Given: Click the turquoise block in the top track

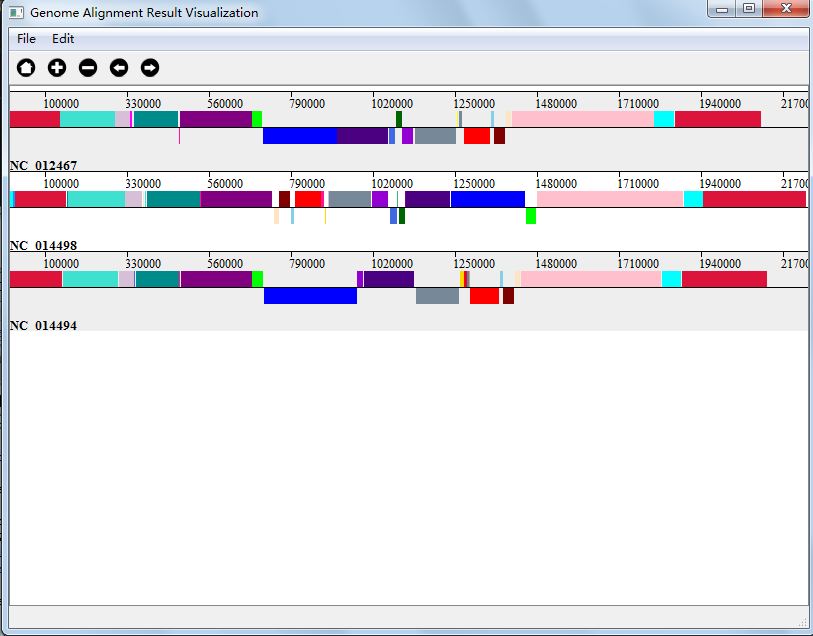Looking at the screenshot, I should pos(88,119).
